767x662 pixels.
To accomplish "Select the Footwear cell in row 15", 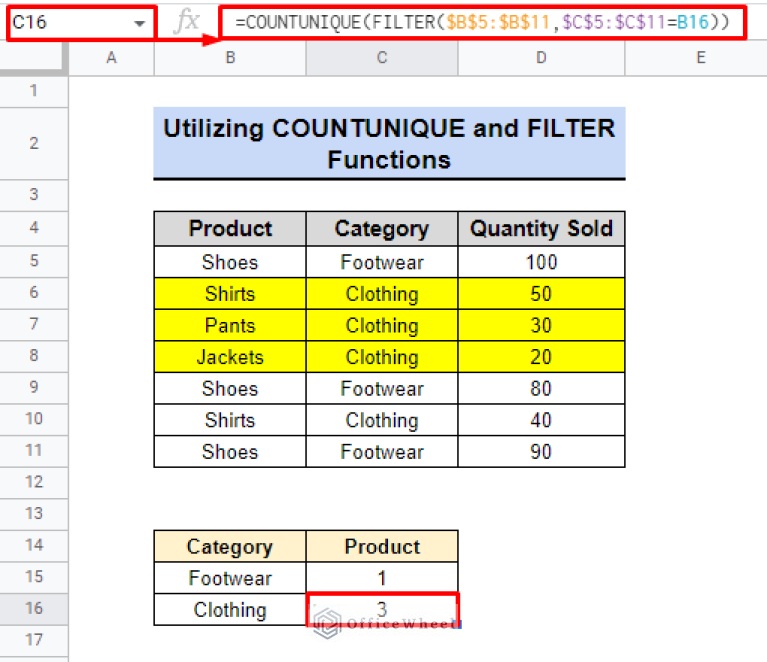I will [x=230, y=578].
